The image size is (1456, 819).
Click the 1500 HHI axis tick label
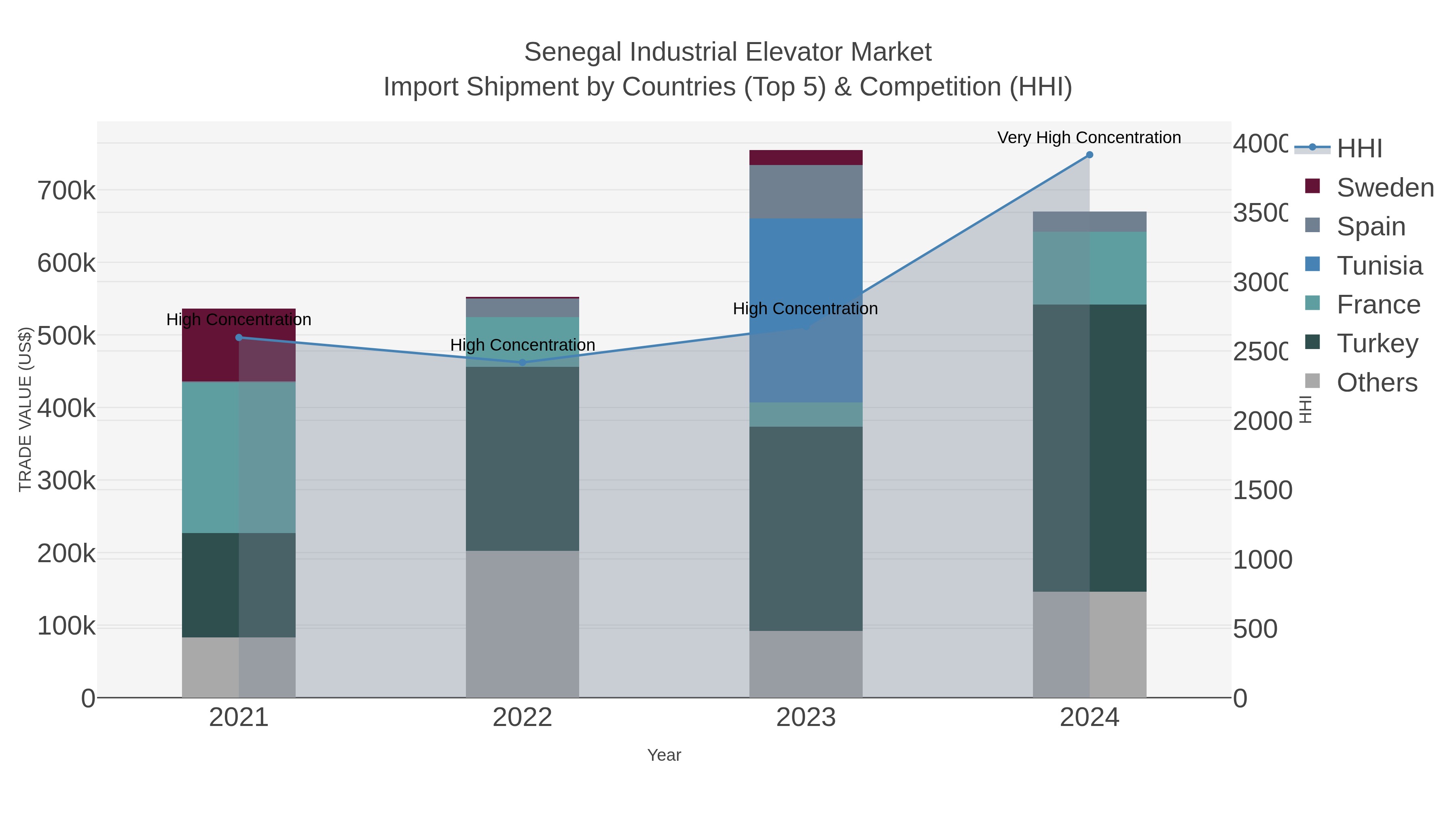coord(1262,491)
